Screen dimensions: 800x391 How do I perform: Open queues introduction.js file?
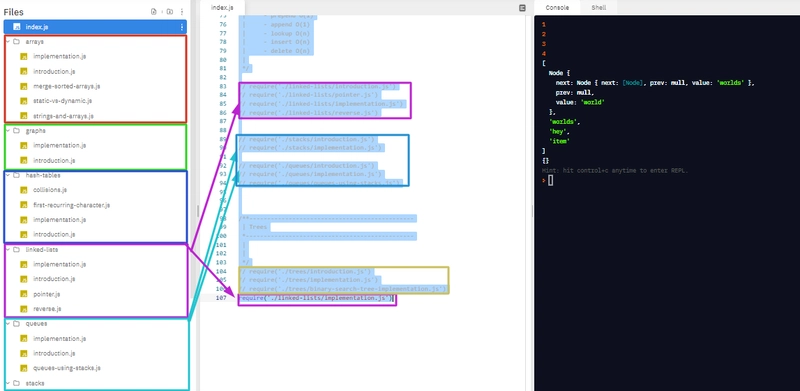tap(54, 353)
